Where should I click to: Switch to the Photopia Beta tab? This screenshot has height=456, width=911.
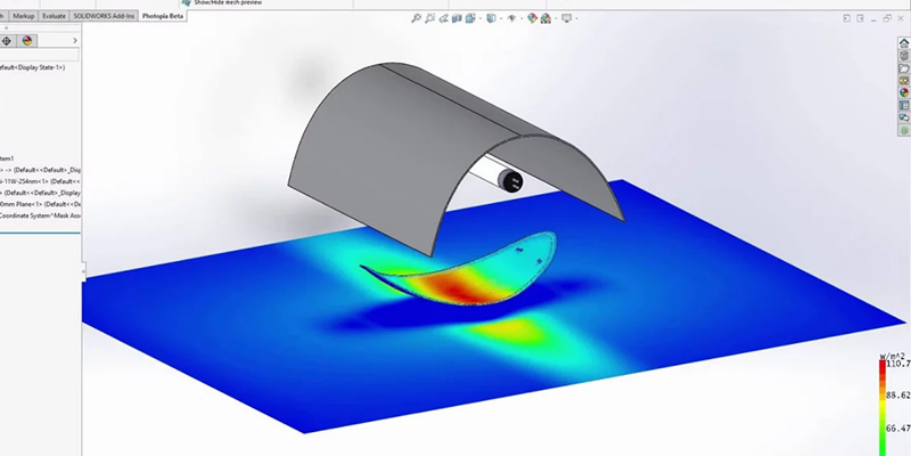pyautogui.click(x=163, y=16)
